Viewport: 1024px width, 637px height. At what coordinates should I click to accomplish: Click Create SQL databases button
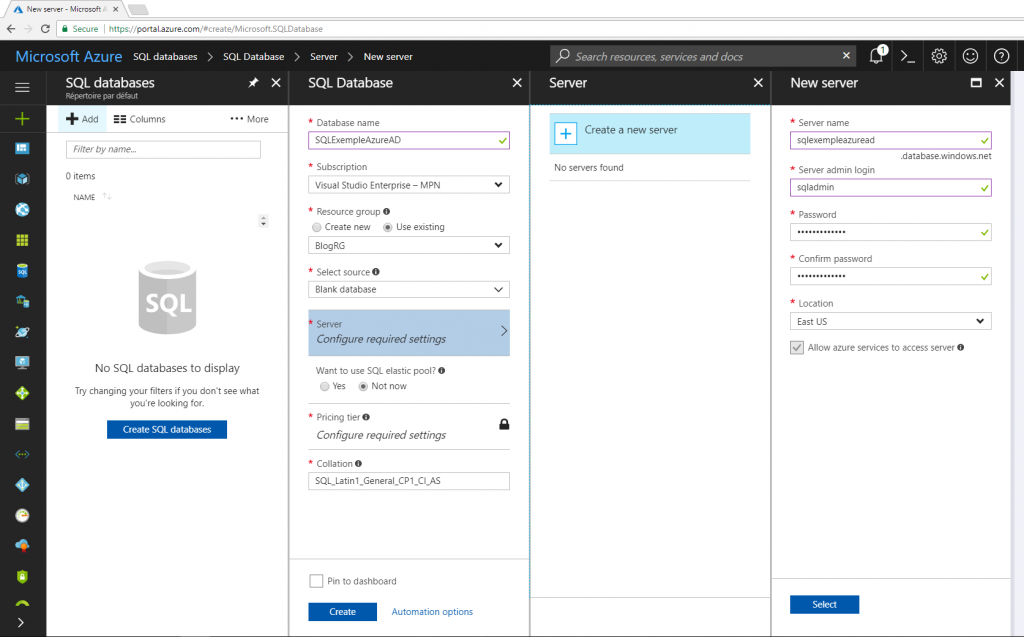[x=167, y=429]
